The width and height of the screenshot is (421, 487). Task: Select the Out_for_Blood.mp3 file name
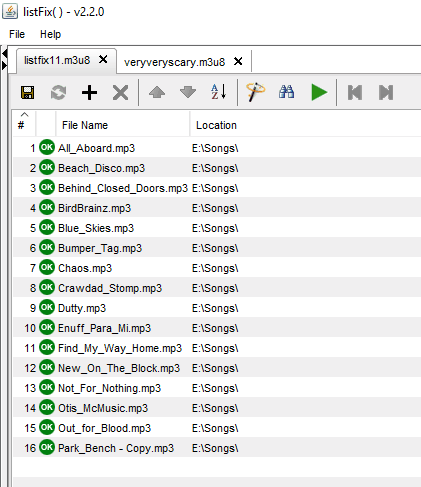click(104, 428)
